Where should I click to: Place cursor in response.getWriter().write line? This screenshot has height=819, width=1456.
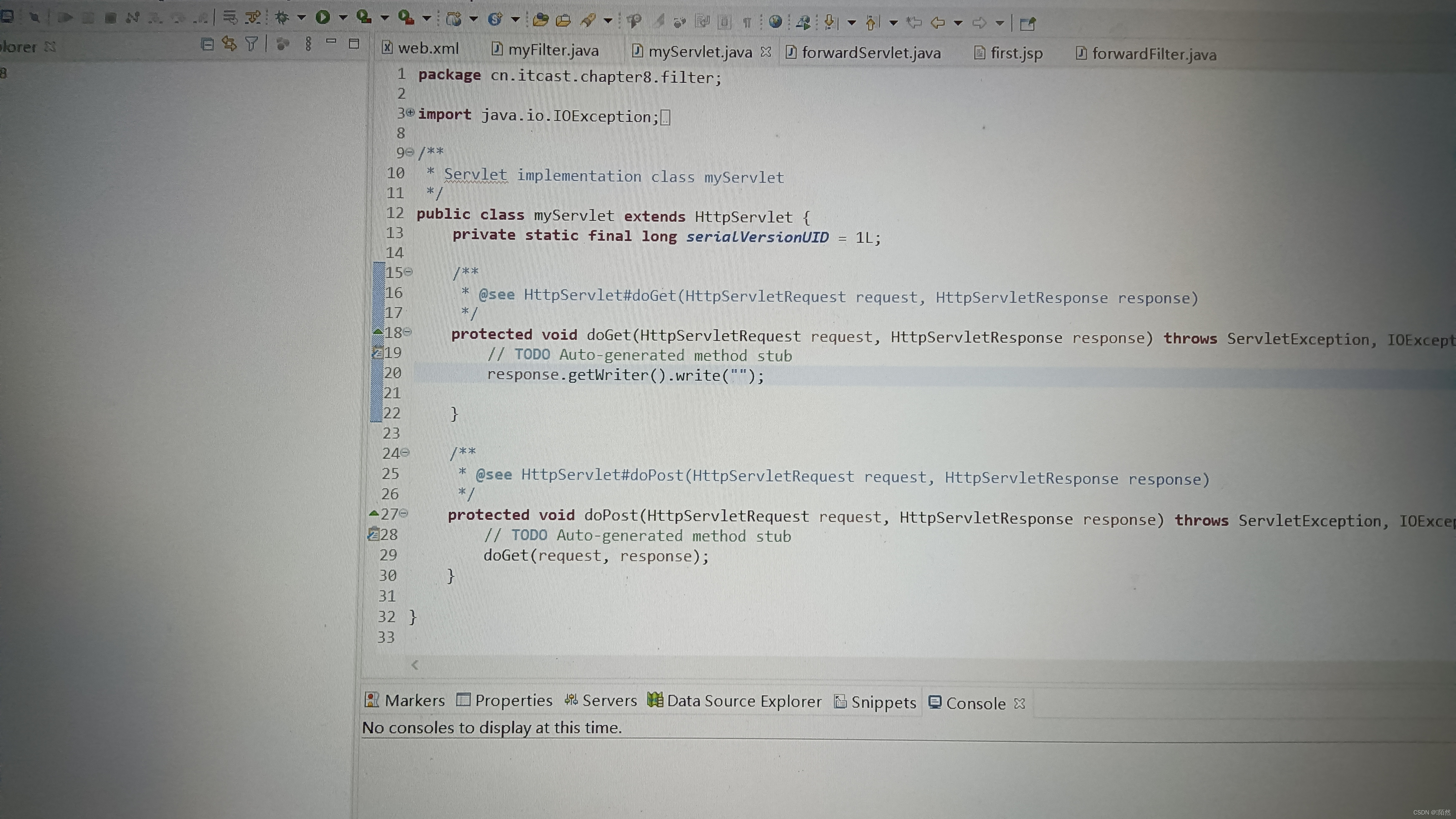coord(626,375)
